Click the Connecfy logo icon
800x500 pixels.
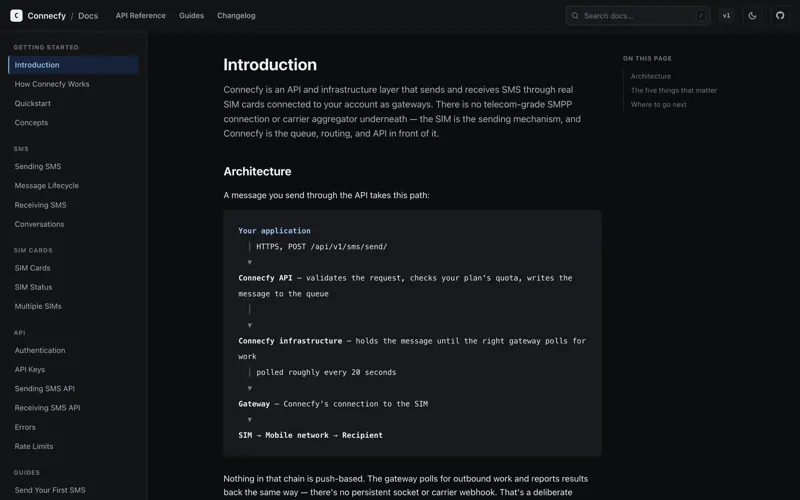coord(16,16)
